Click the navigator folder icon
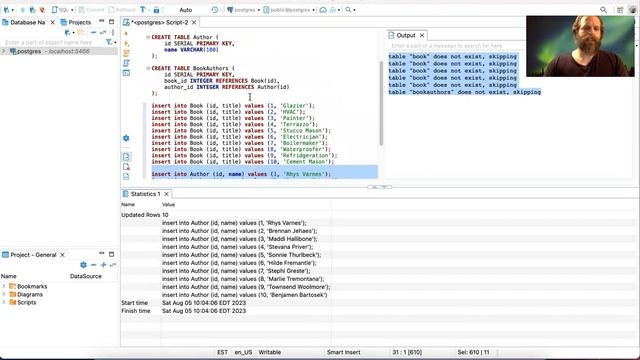 tap(81, 32)
